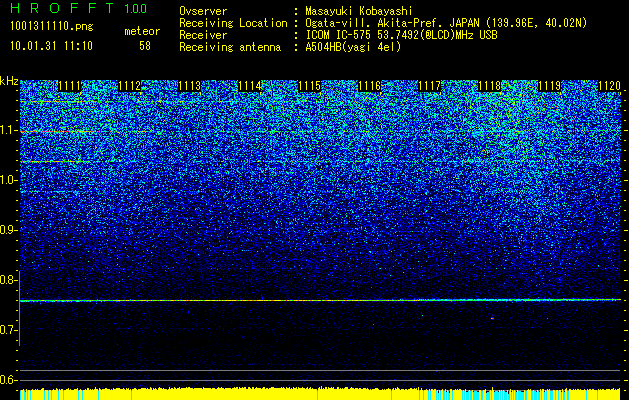The height and width of the screenshot is (400, 629).
Task: Click the filename 1001311110.png
Action: click(x=52, y=27)
